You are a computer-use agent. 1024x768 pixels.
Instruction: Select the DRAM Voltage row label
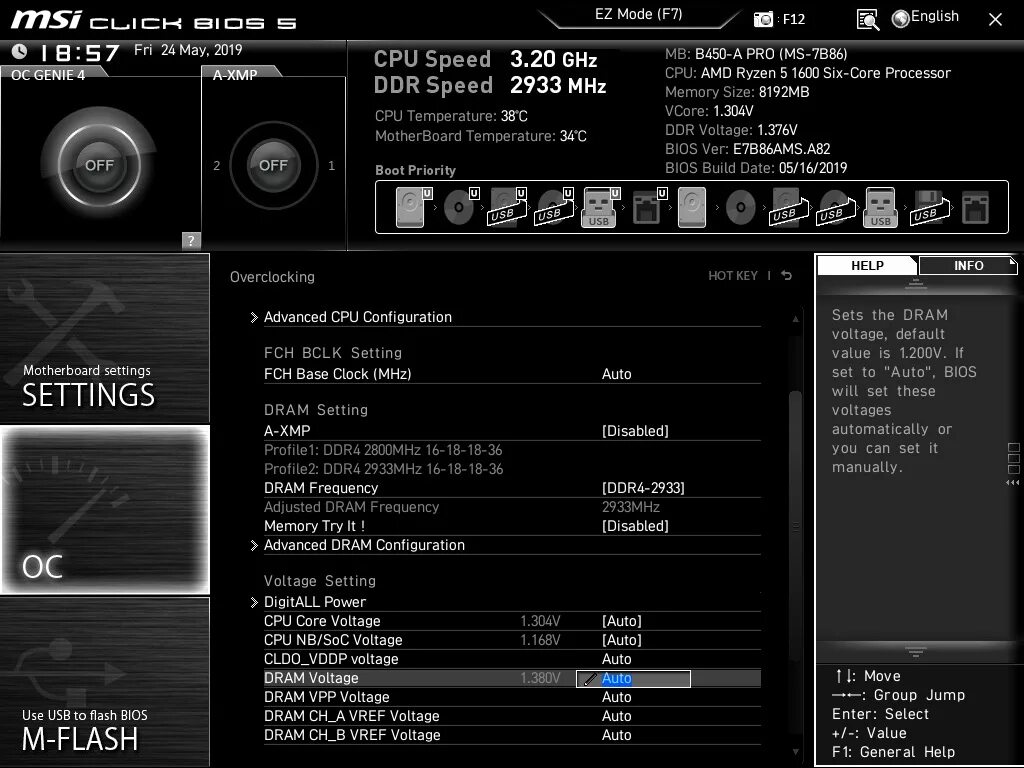pyautogui.click(x=311, y=678)
